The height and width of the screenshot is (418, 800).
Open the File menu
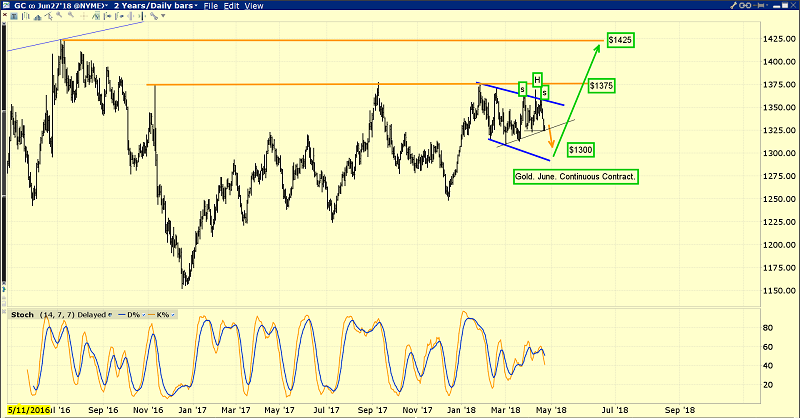pos(210,6)
